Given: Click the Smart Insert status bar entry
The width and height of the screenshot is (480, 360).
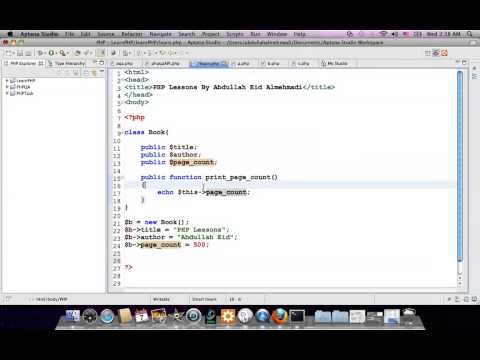Looking at the screenshot, I should pos(204,299).
